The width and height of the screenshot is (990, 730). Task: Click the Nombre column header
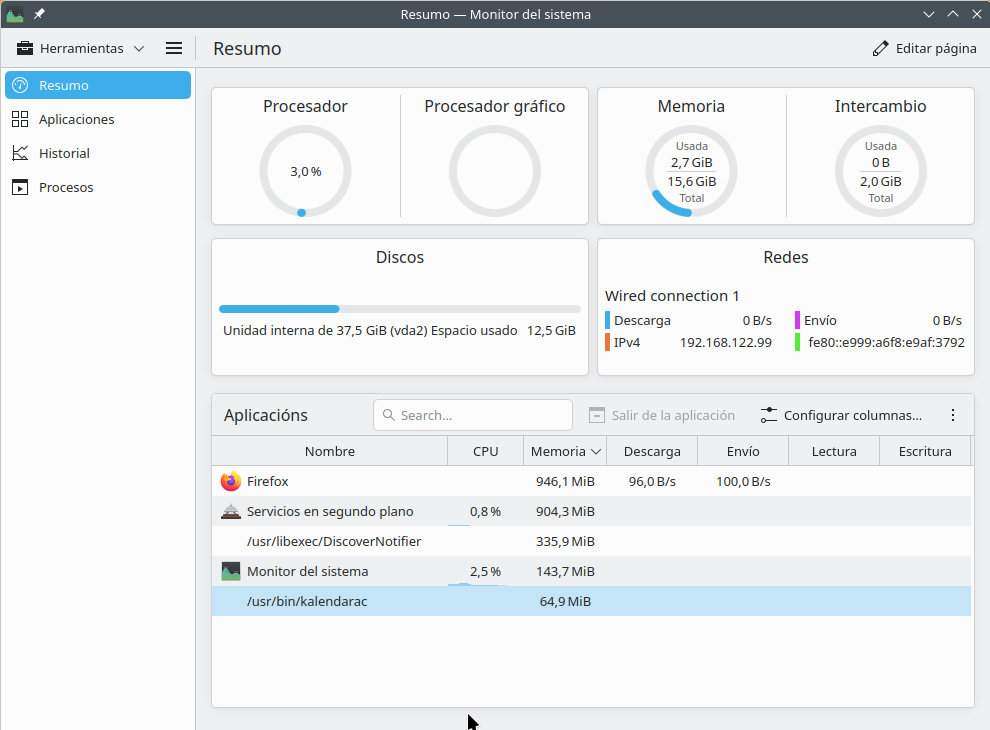click(x=329, y=451)
